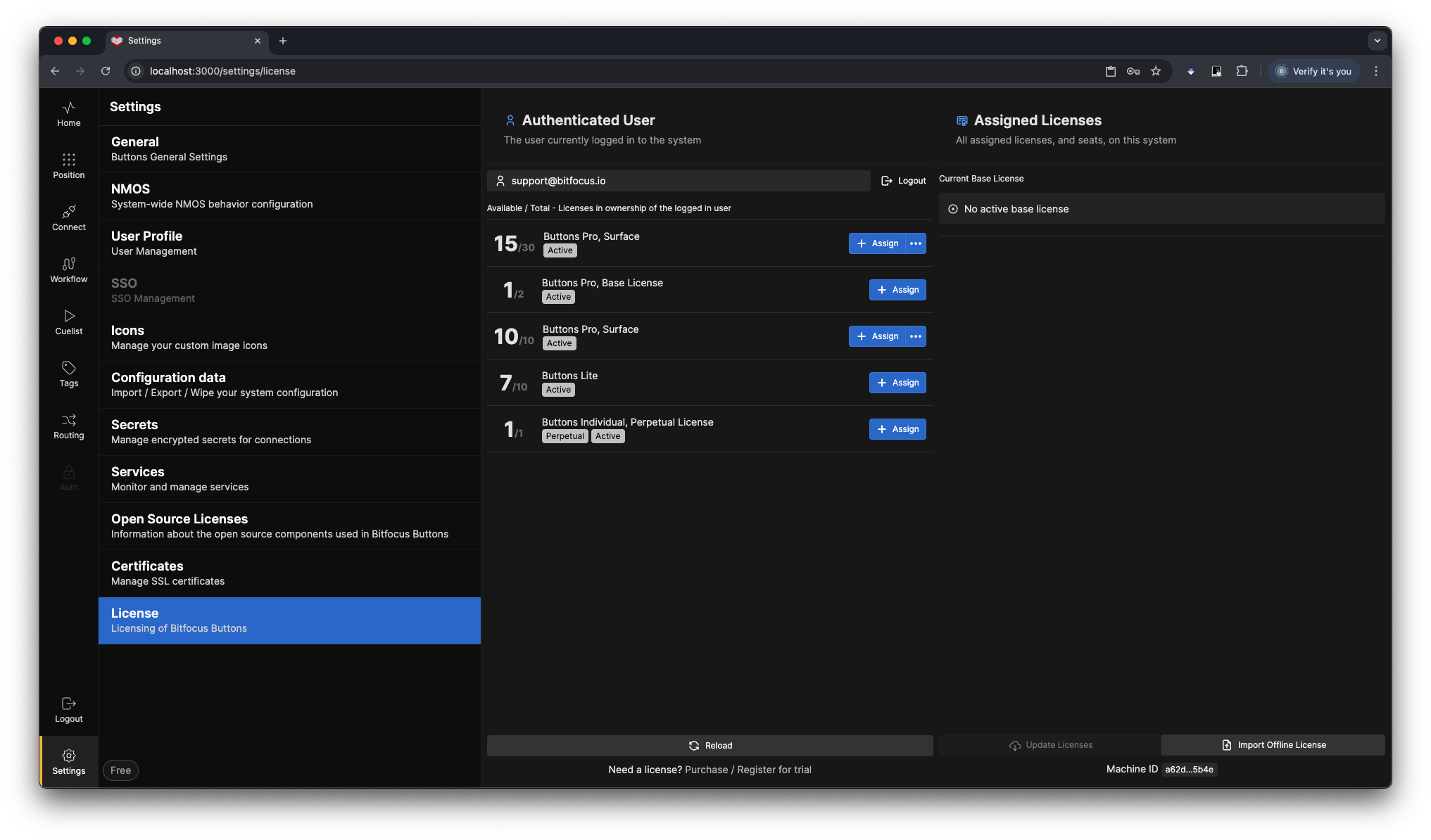View site information icon beside URL

pyautogui.click(x=136, y=71)
